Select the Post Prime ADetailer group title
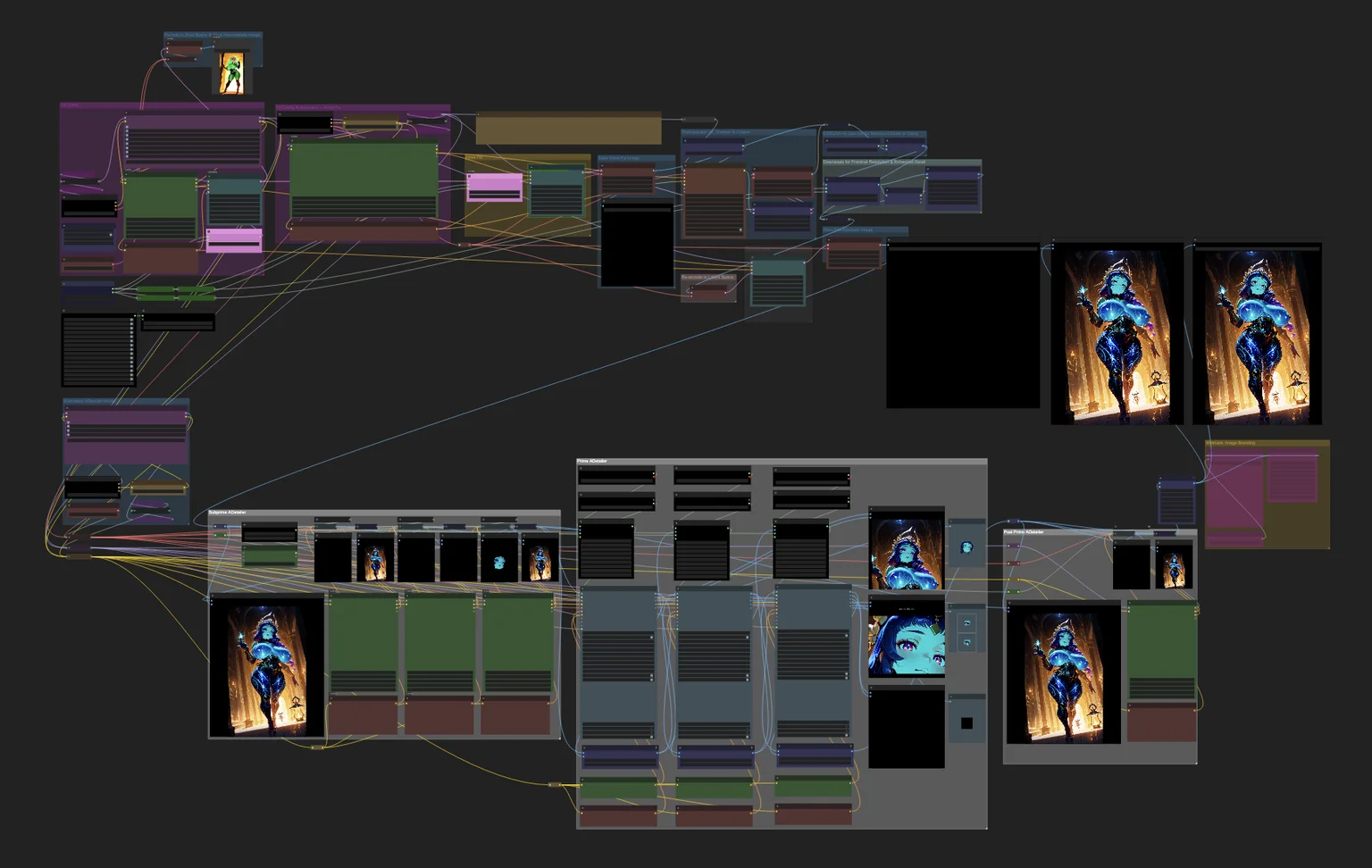 1024,532
